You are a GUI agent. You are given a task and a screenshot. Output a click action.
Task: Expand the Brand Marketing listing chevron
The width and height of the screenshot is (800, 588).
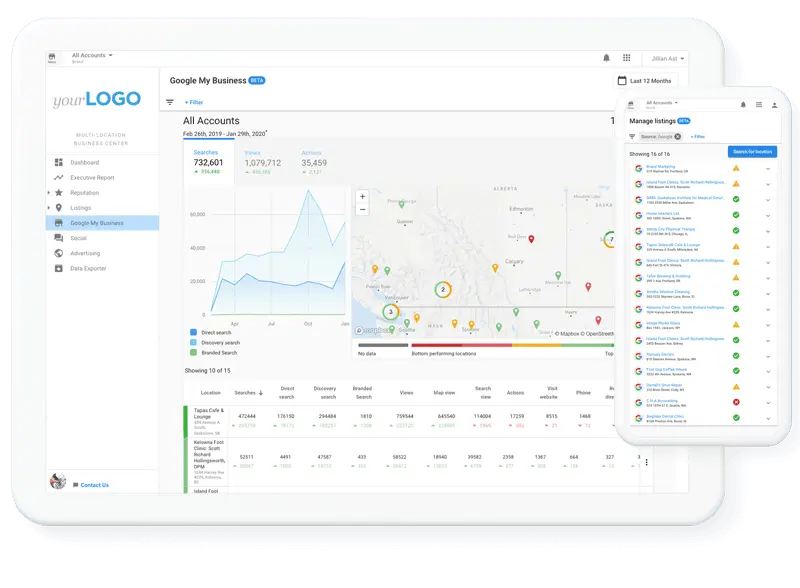click(768, 169)
